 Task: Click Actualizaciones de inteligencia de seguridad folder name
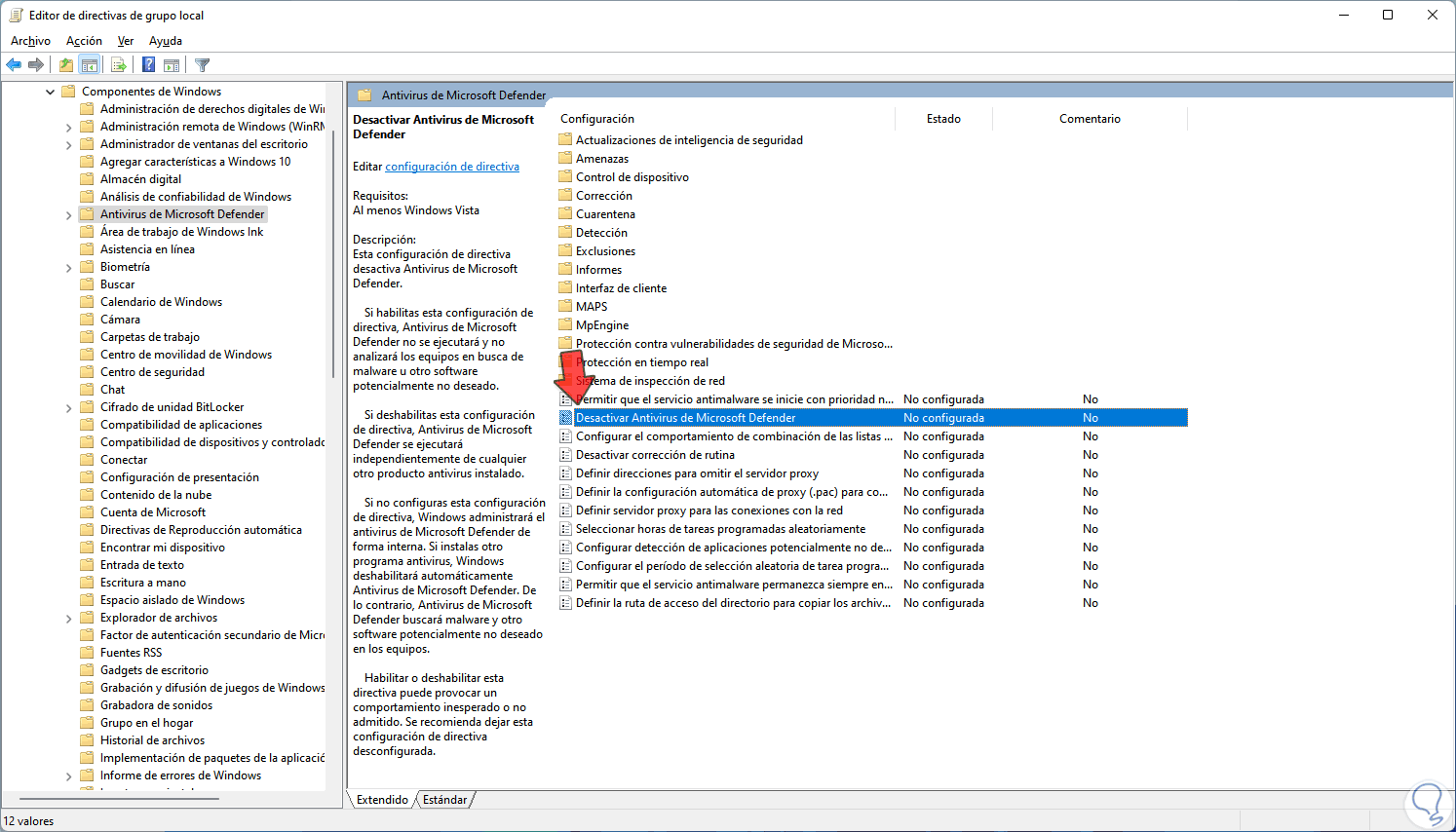(689, 140)
